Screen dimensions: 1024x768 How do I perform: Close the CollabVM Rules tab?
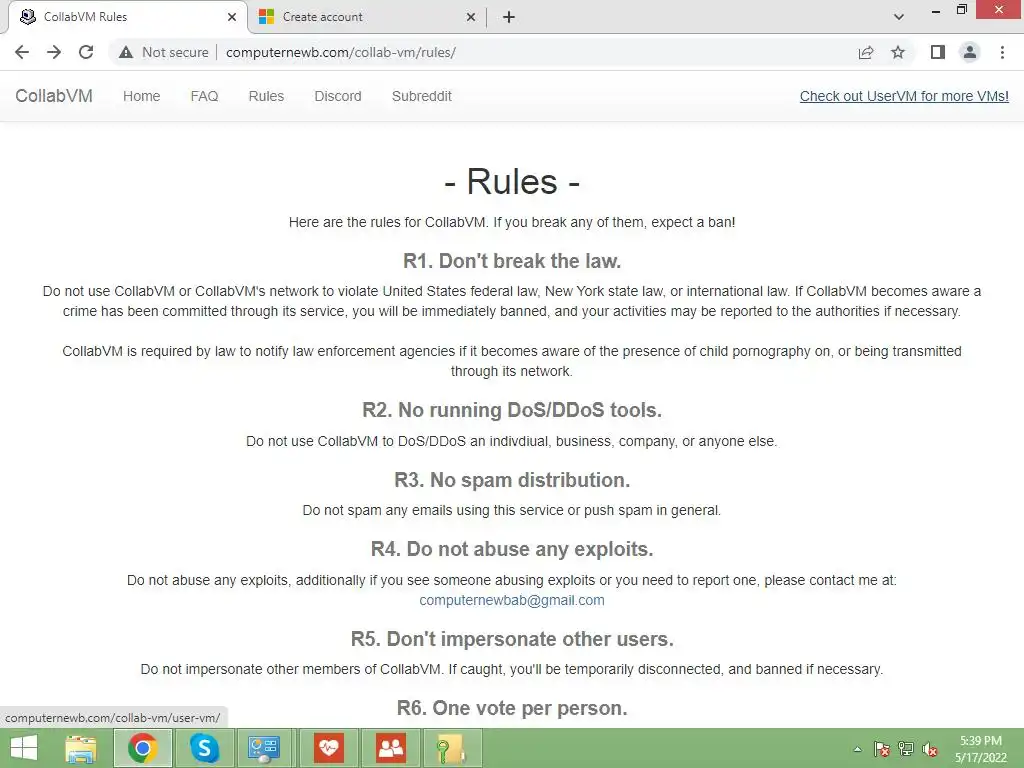click(232, 17)
